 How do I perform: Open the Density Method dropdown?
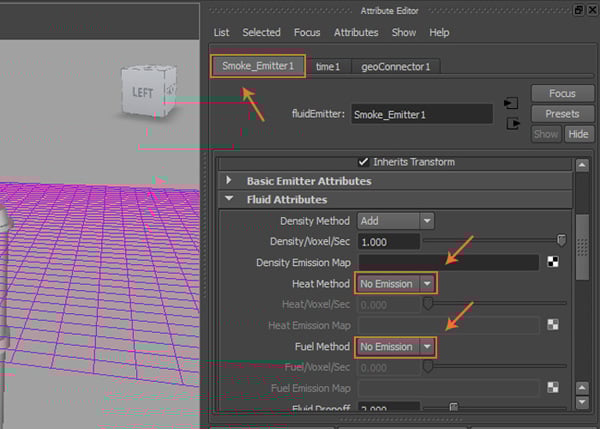point(396,220)
